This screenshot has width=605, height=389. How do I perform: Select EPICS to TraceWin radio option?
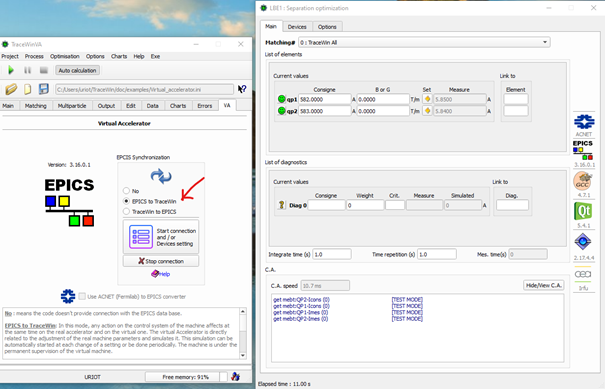click(x=126, y=201)
